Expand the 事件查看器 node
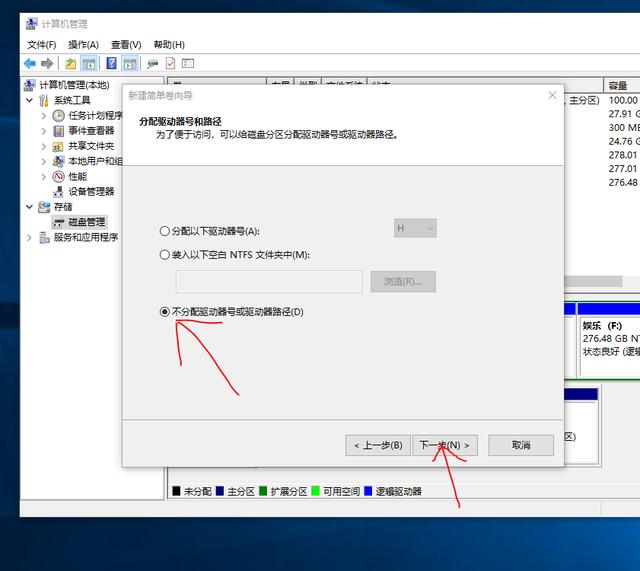Image resolution: width=640 pixels, height=571 pixels. tap(44, 131)
